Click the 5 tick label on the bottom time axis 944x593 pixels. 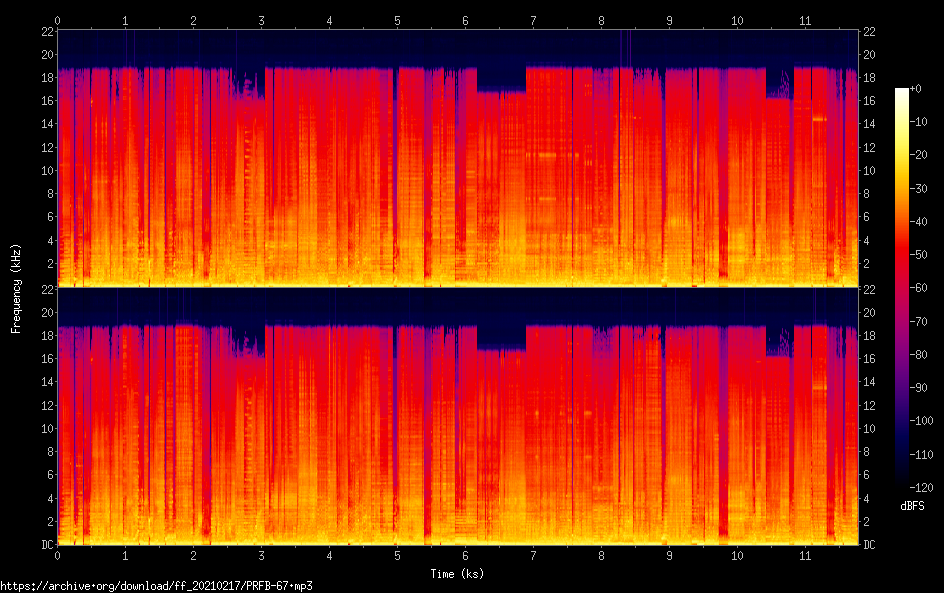(397, 556)
